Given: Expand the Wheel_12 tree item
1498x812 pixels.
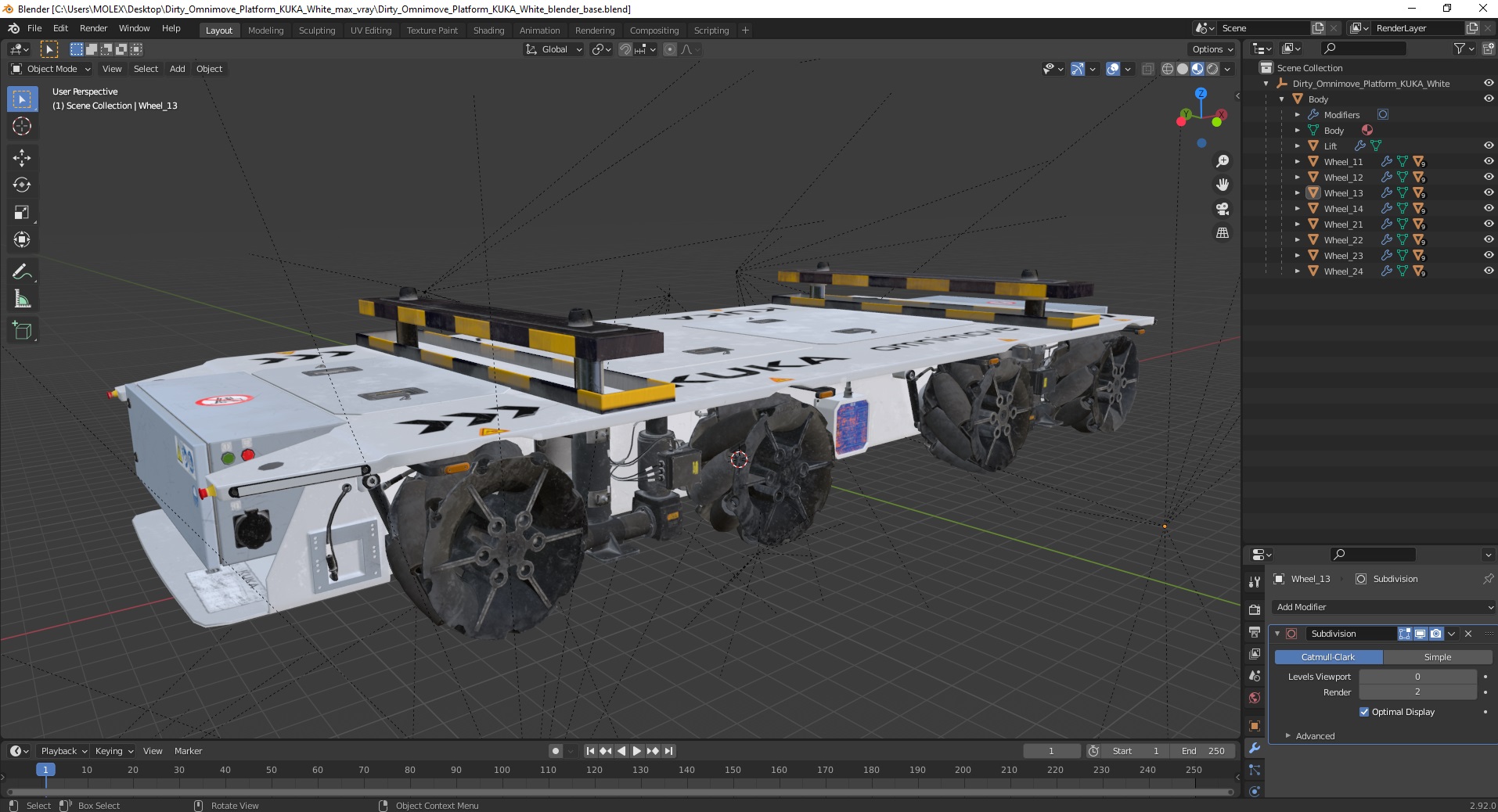Looking at the screenshot, I should point(1297,178).
